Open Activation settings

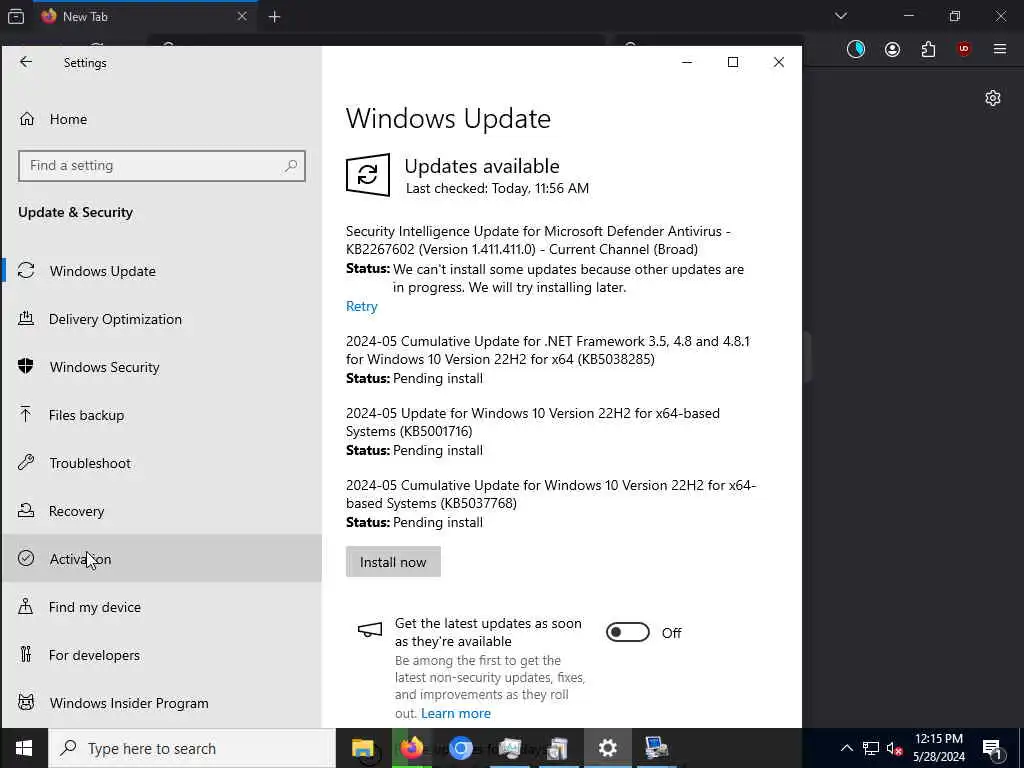pyautogui.click(x=161, y=558)
